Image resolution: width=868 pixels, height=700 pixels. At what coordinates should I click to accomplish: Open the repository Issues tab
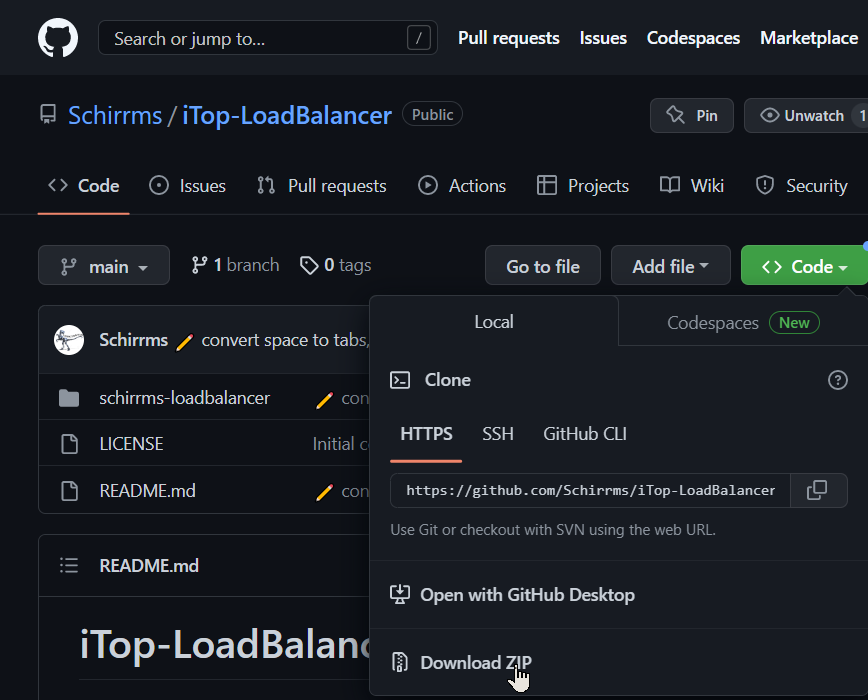point(188,186)
